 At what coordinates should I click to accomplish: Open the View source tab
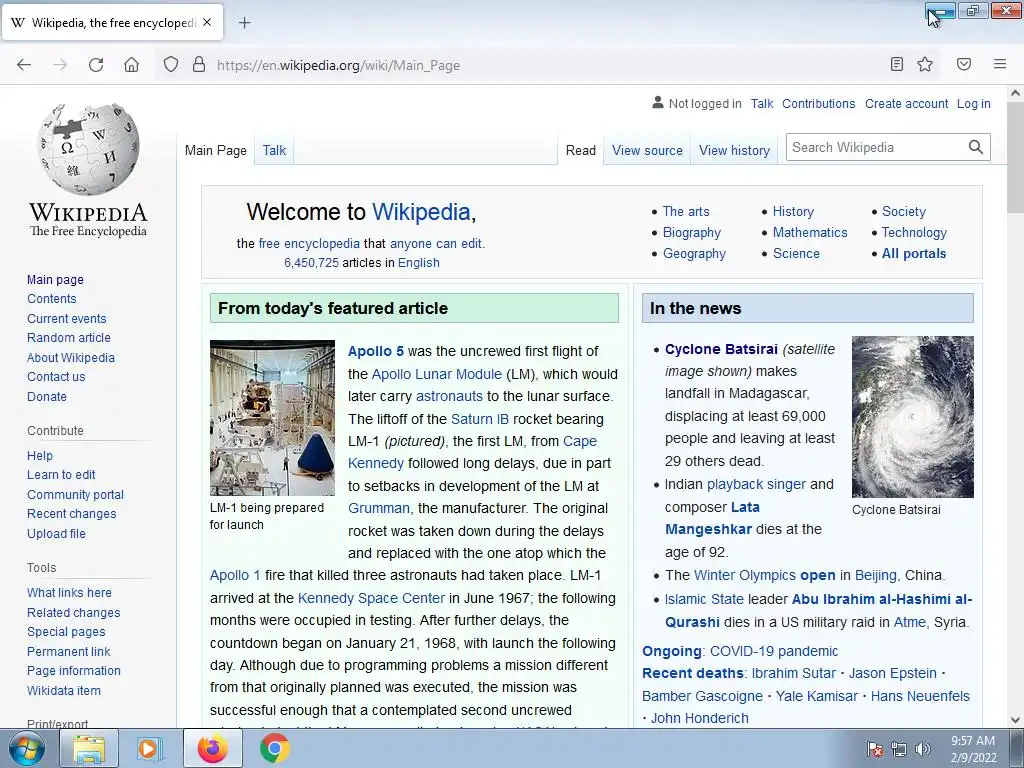coord(647,150)
